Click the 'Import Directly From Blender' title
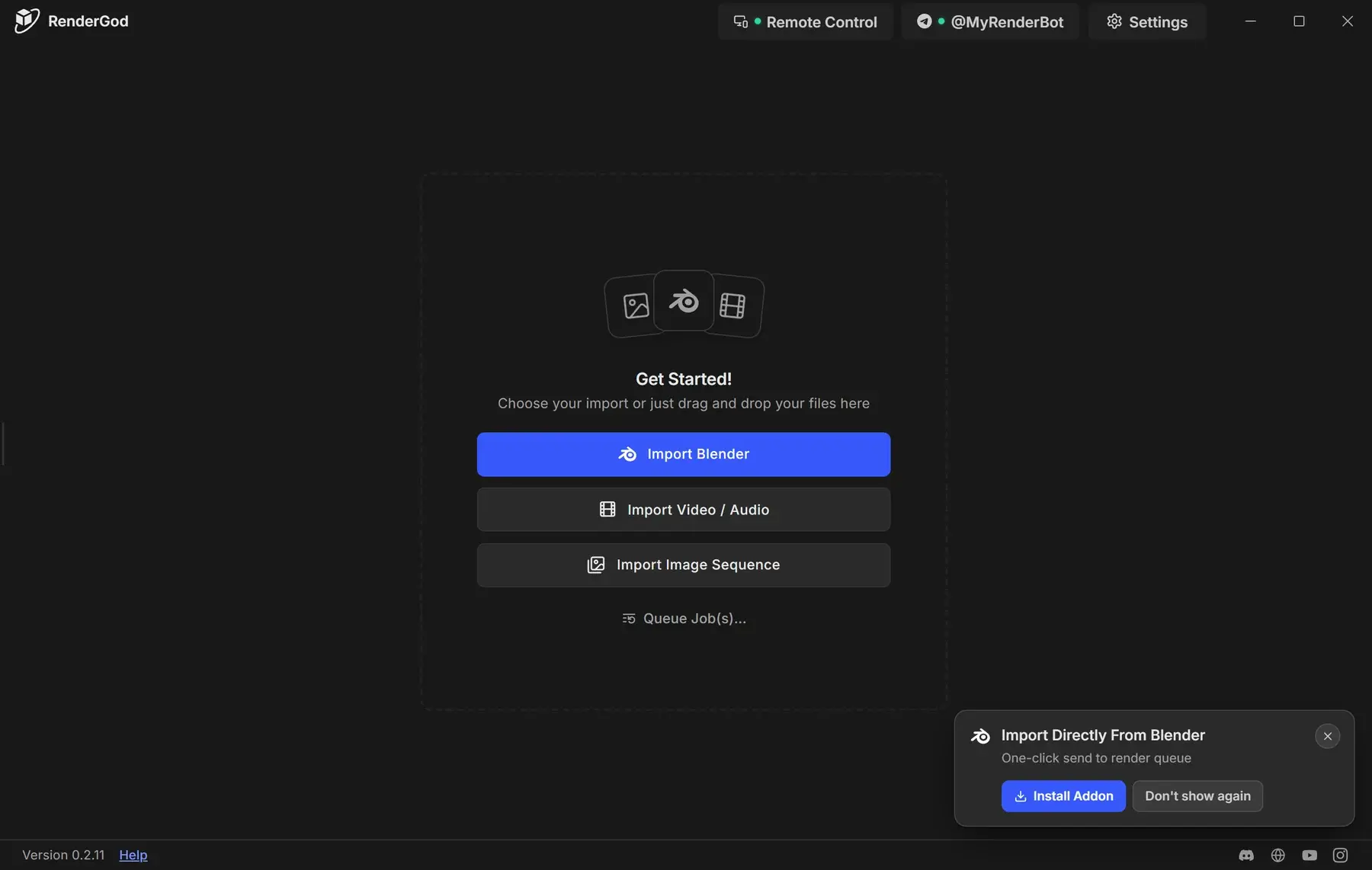The width and height of the screenshot is (1372, 870). coord(1102,735)
